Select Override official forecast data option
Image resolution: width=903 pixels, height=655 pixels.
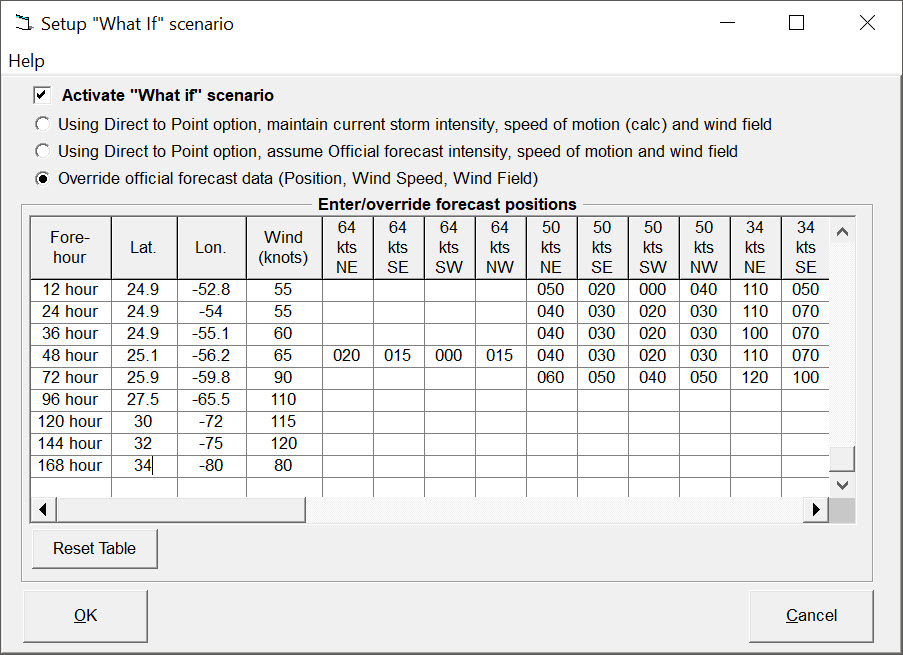[x=42, y=179]
